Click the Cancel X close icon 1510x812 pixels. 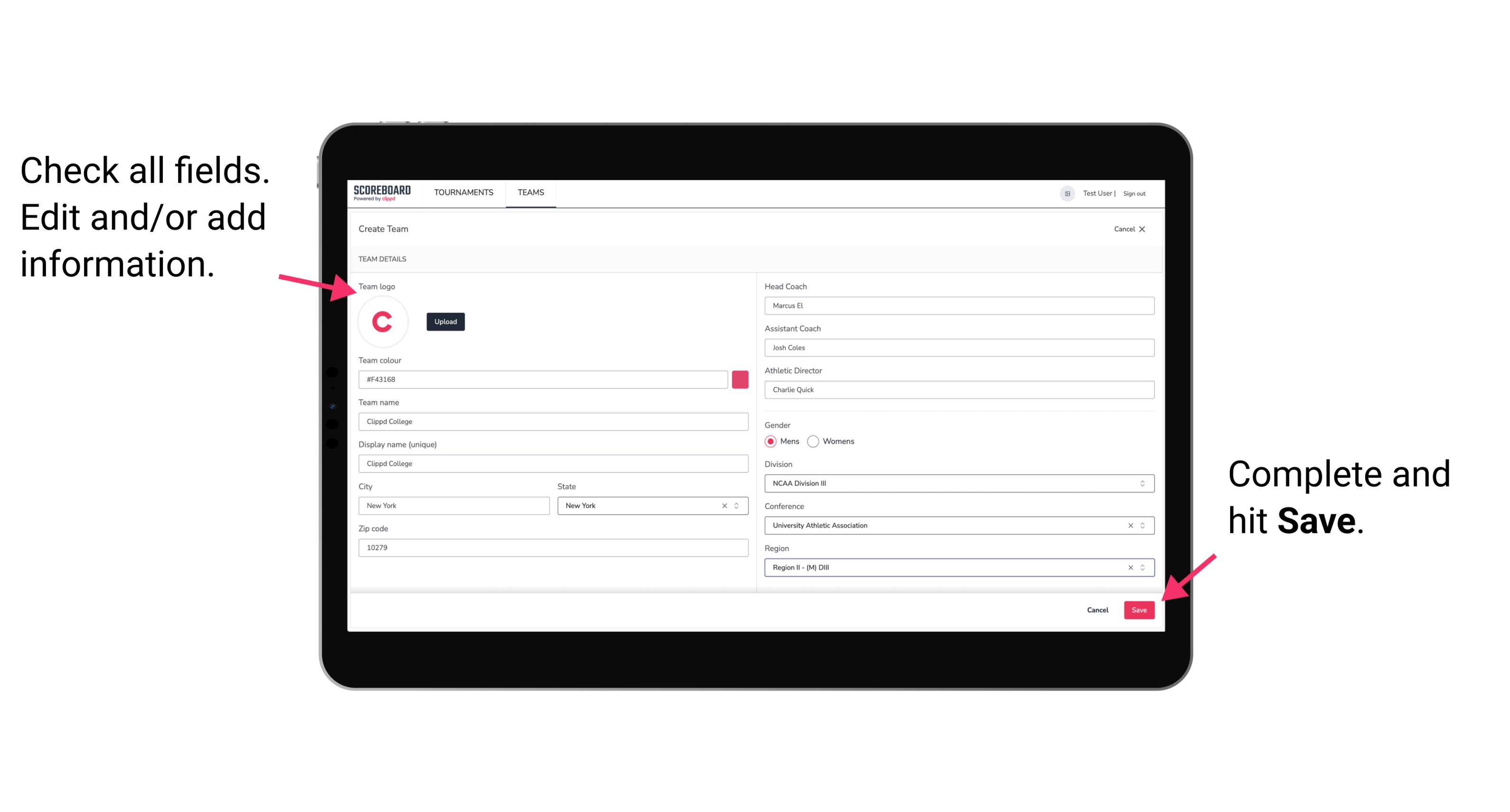1143,229
